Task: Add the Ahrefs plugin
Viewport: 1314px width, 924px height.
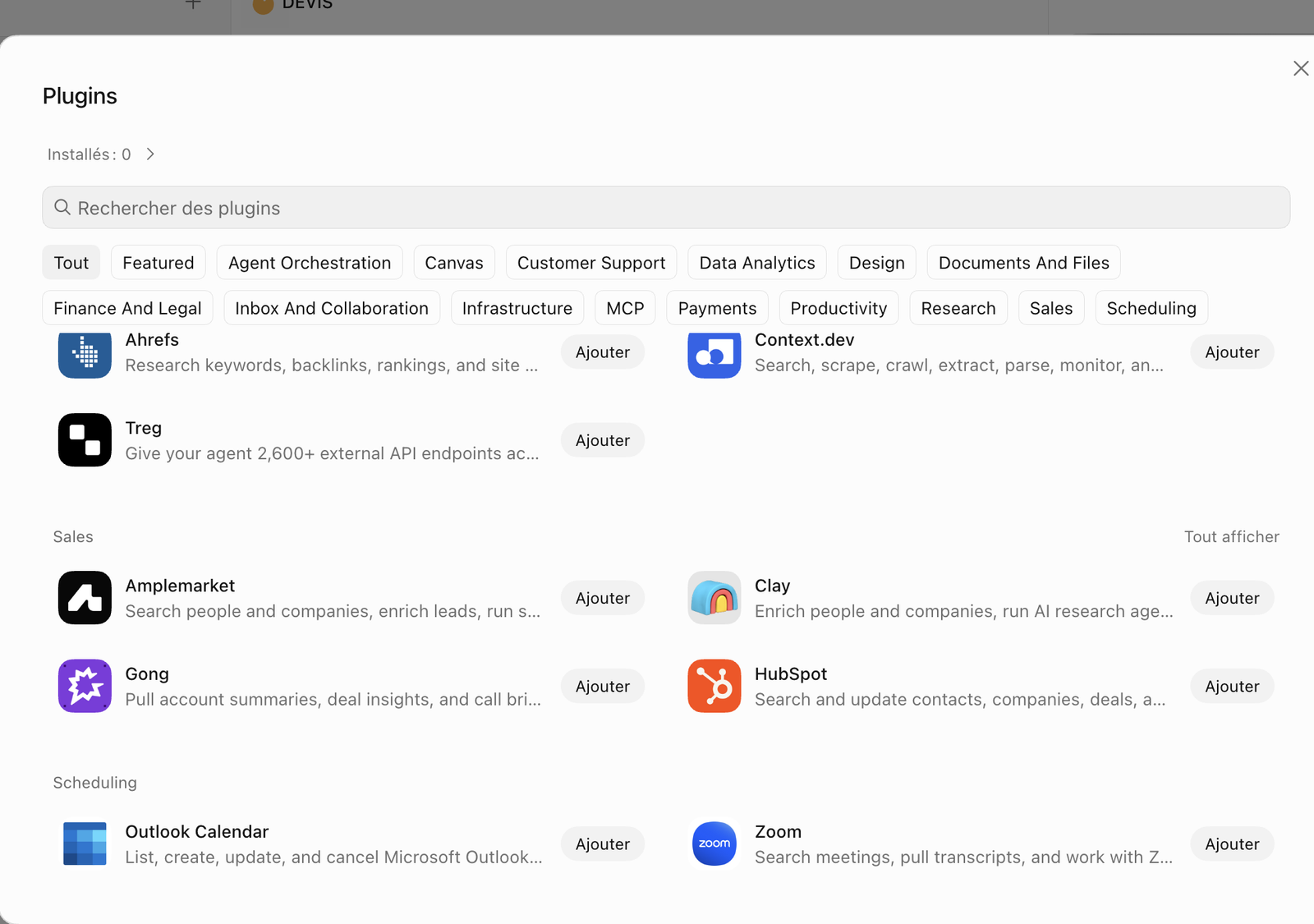Action: coord(603,352)
